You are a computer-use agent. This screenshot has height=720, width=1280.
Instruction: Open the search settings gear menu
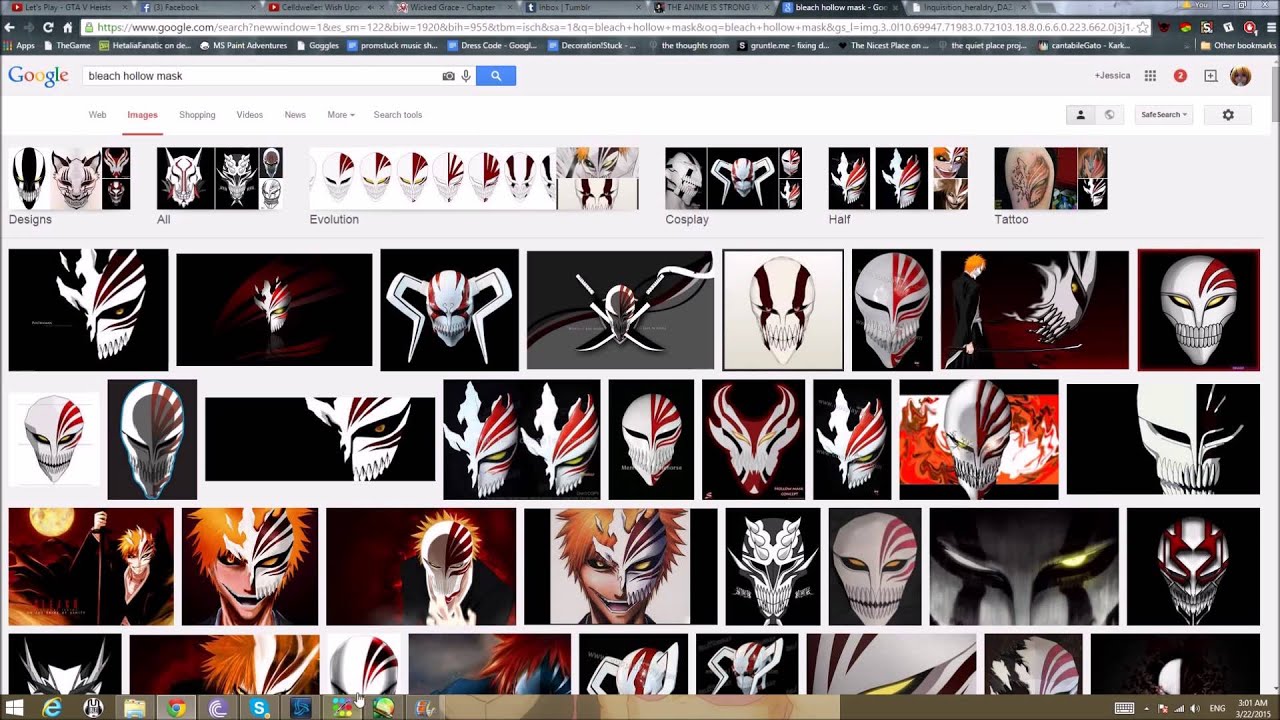coord(1228,115)
